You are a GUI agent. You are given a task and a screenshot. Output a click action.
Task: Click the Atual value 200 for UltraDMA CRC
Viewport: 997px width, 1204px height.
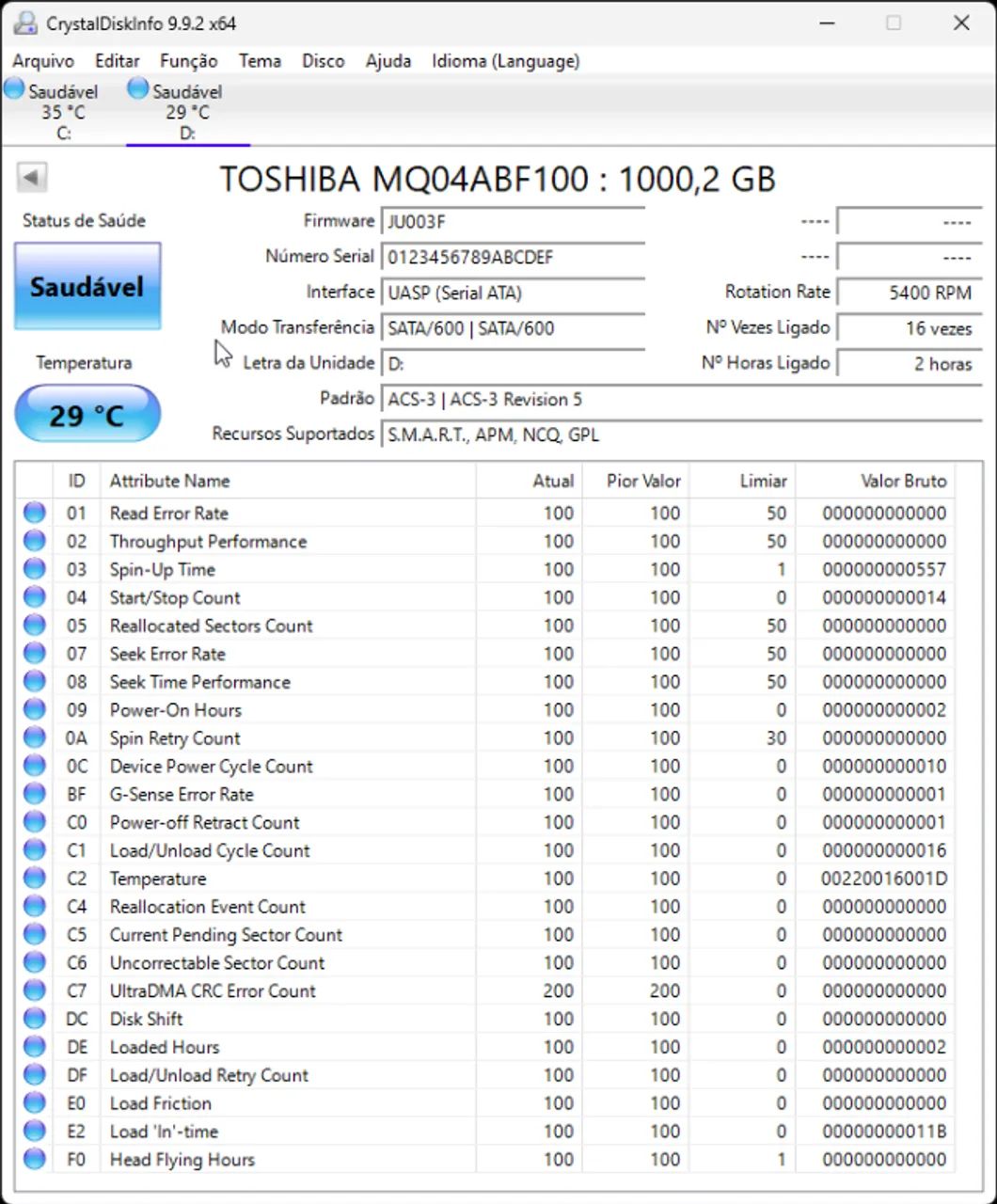[x=558, y=990]
